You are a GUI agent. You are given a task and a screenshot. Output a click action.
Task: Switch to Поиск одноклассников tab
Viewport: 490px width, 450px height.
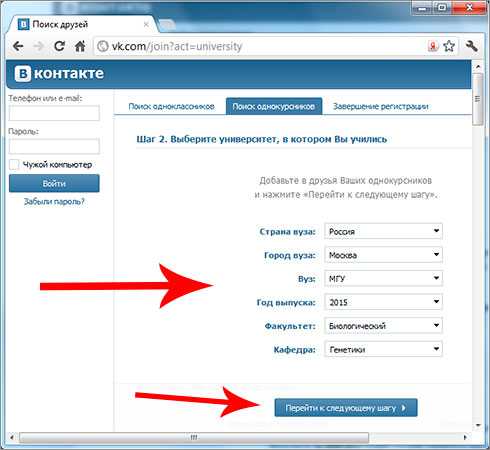point(171,106)
